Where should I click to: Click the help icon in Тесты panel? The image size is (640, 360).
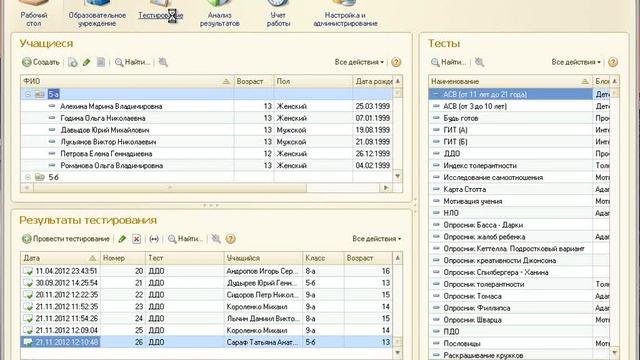pos(613,62)
